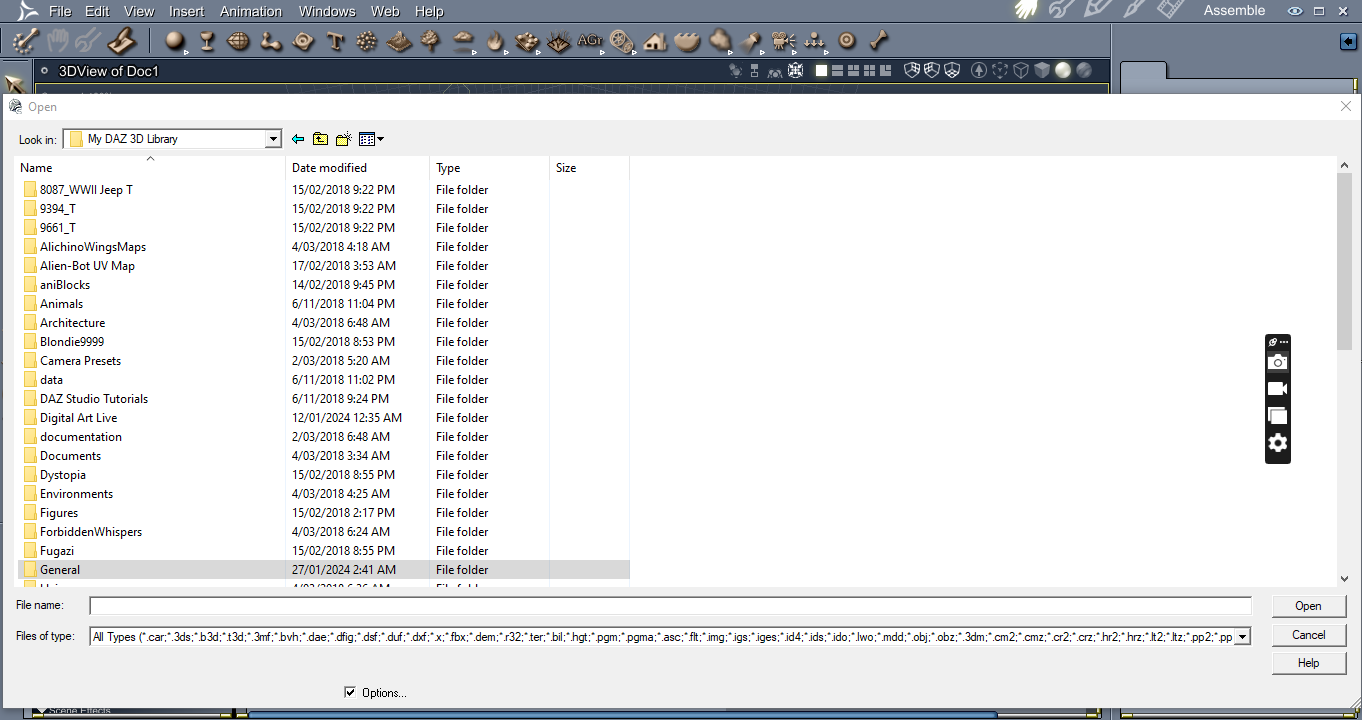Click the AGr toolbar icon
The width and height of the screenshot is (1362, 720).
pyautogui.click(x=590, y=41)
